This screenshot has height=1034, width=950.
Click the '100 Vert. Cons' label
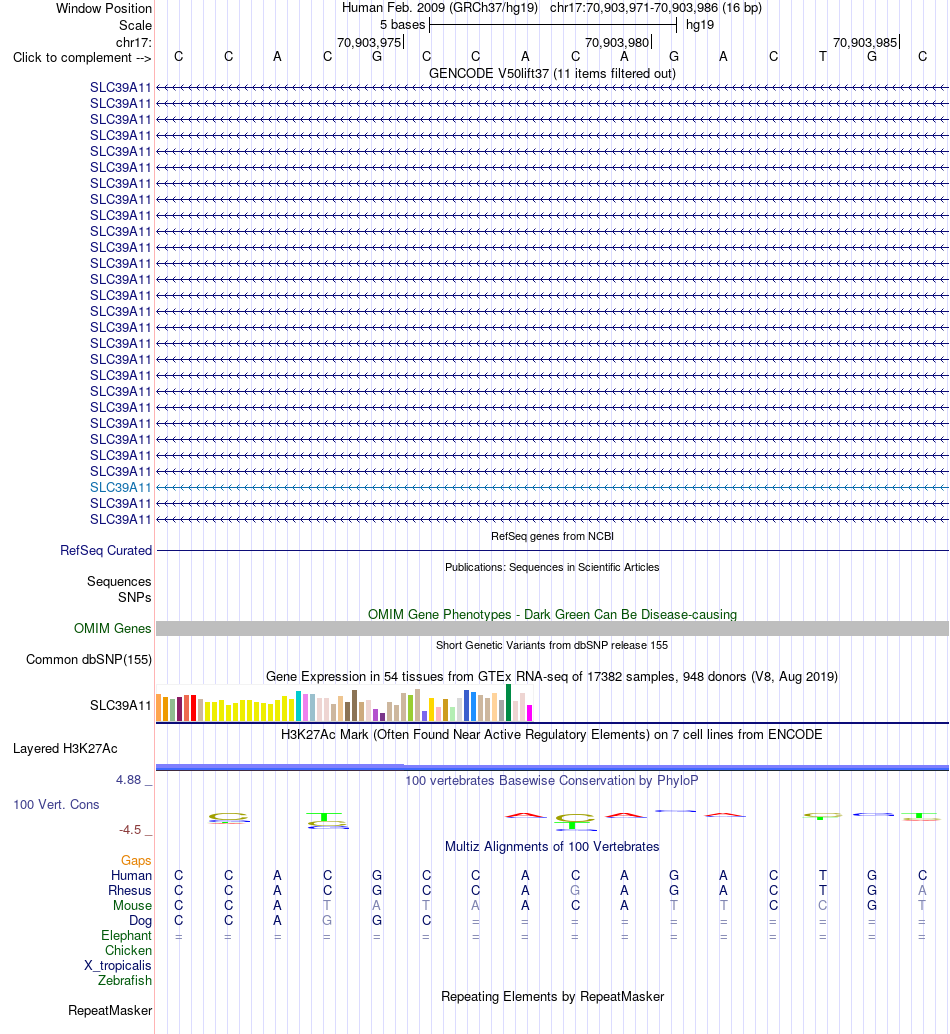[x=56, y=805]
